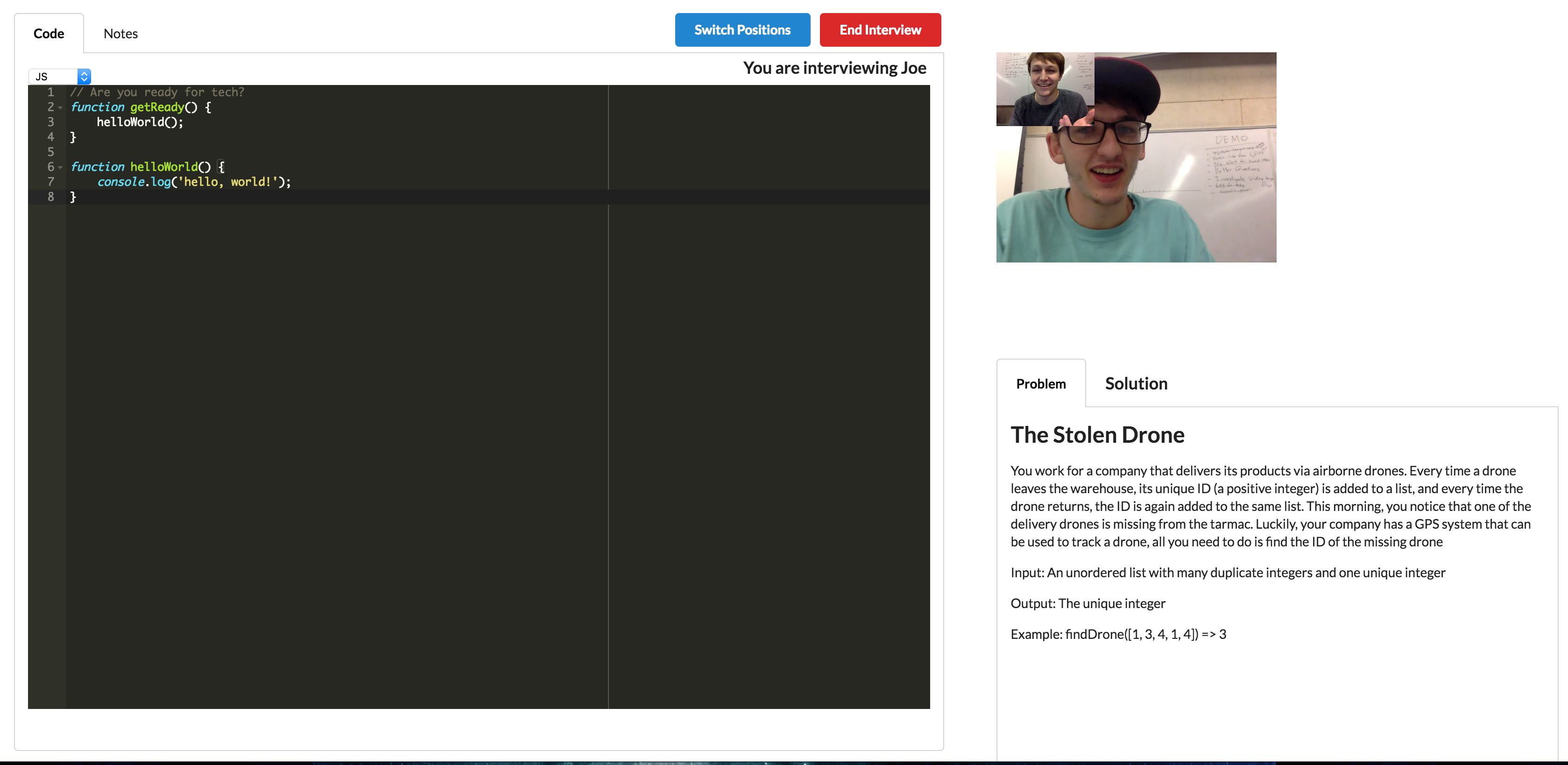Place cursor after closing brace on line 8
The height and width of the screenshot is (765, 1568).
78,197
